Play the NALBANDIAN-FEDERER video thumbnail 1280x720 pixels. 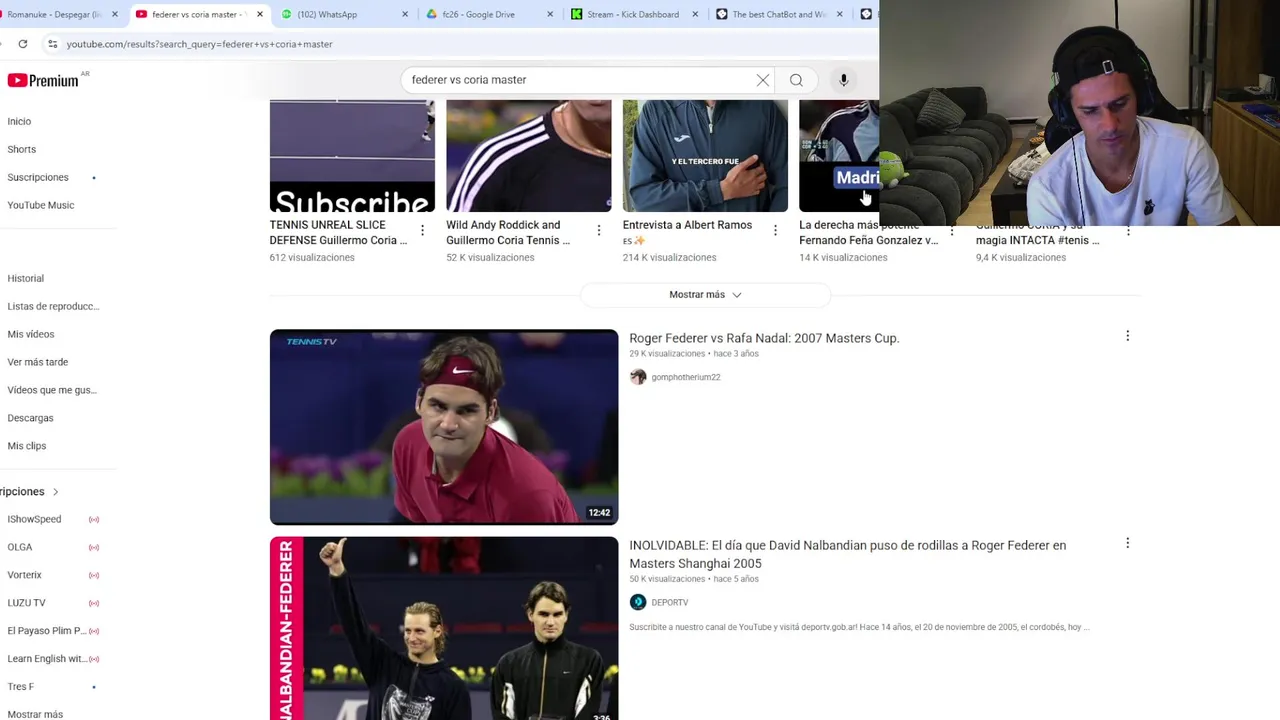click(x=444, y=628)
